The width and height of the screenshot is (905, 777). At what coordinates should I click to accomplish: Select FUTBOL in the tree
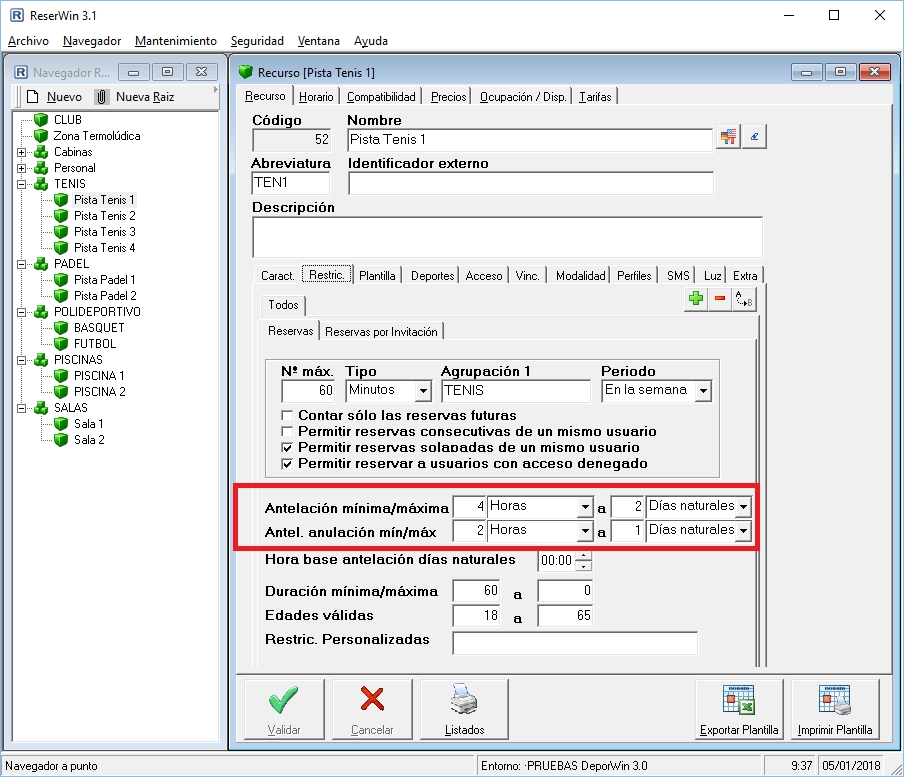[95, 343]
